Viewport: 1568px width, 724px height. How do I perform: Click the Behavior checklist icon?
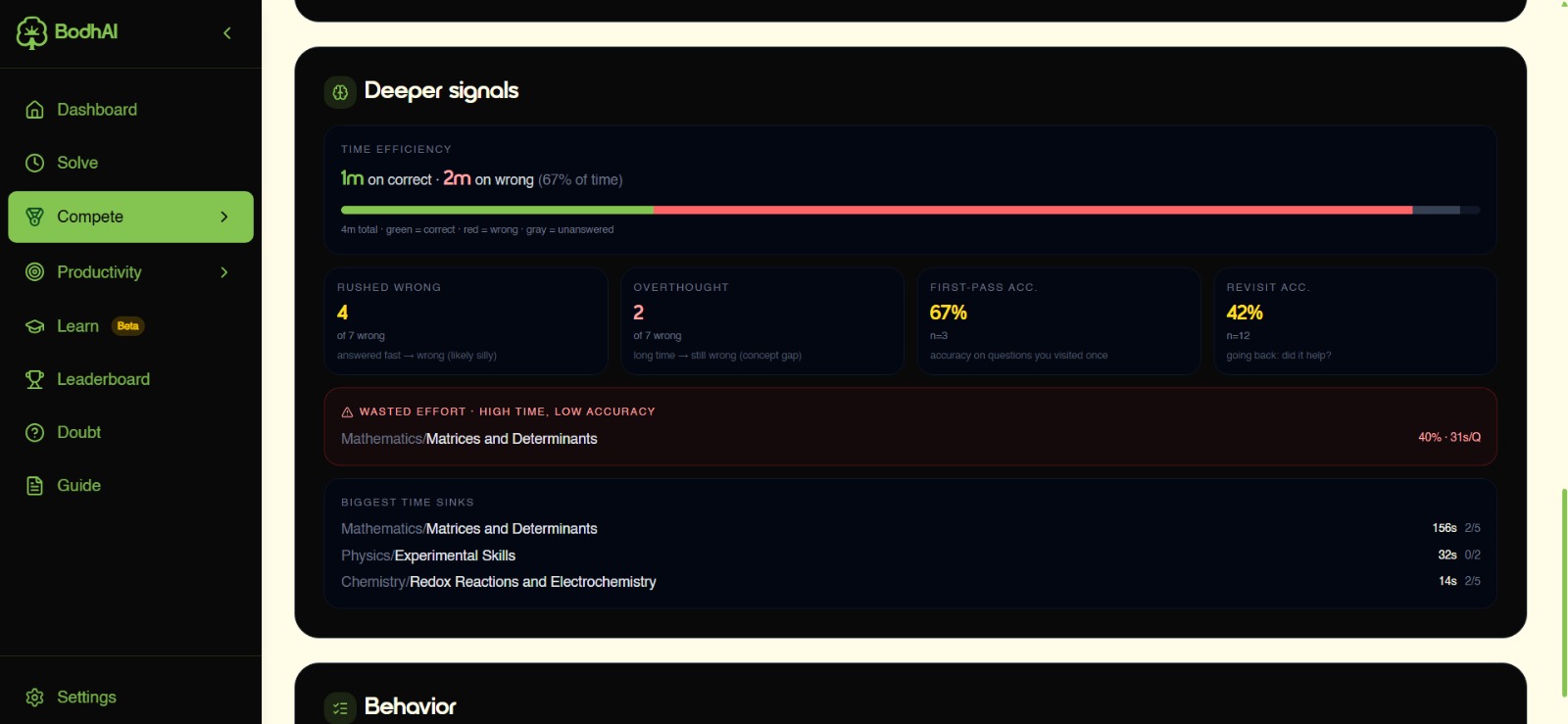(x=340, y=708)
